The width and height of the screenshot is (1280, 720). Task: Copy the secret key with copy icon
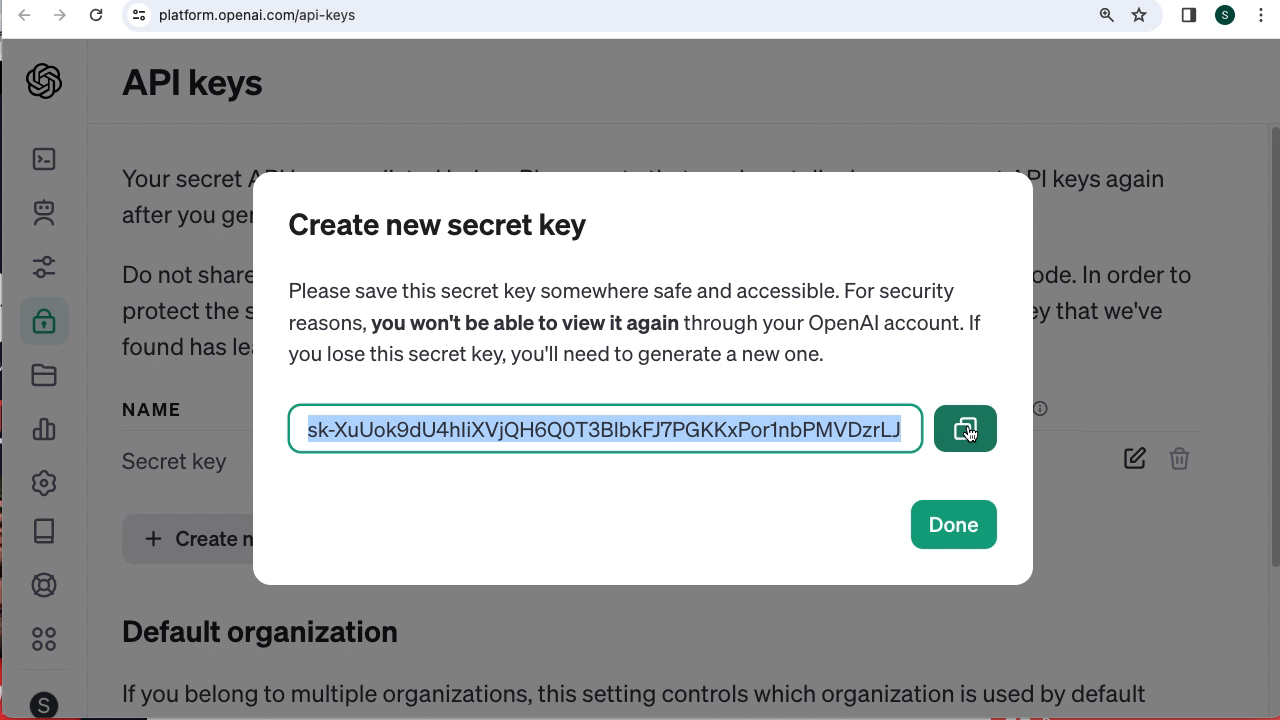click(x=965, y=429)
